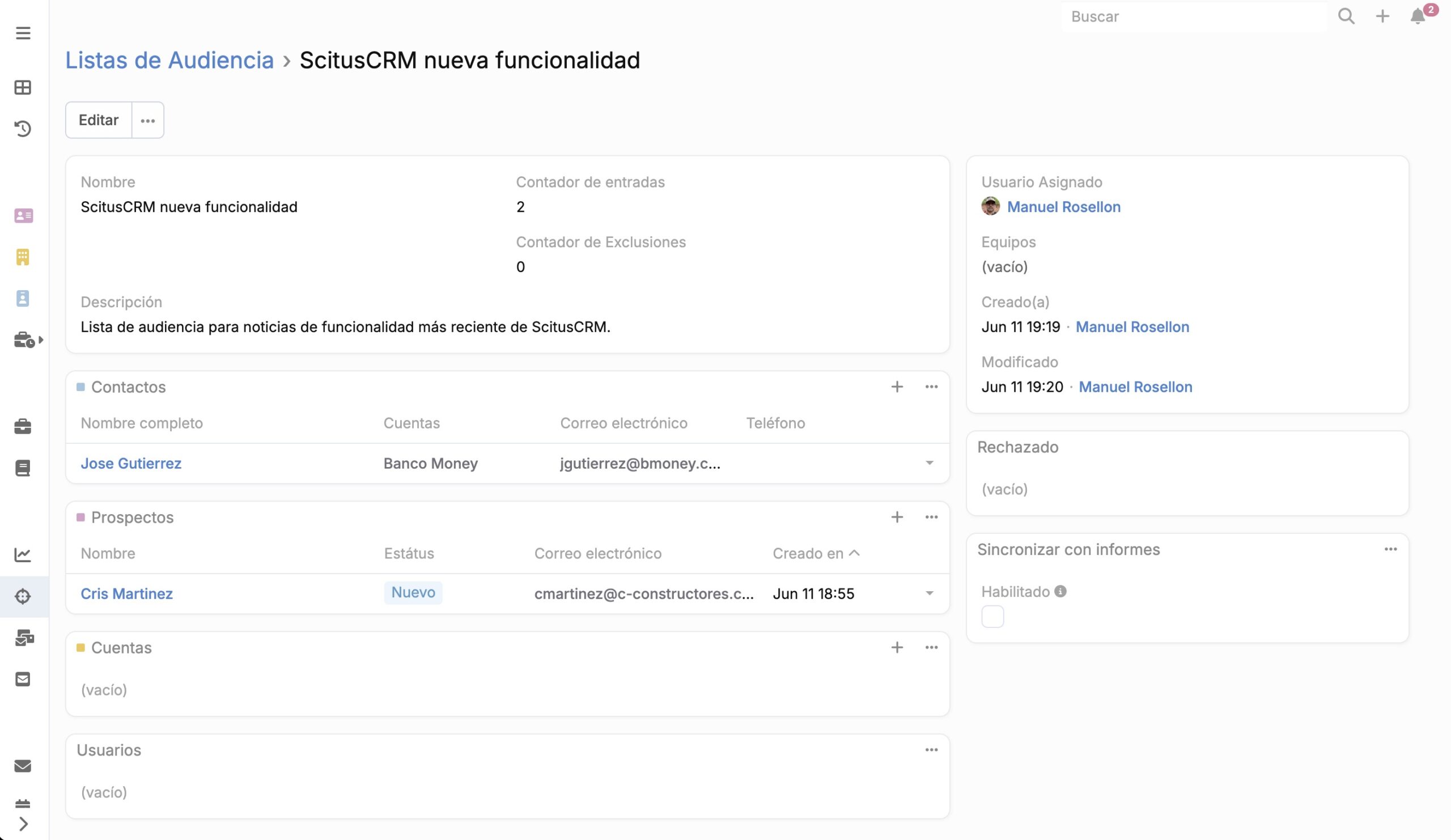Screen dimensions: 1451x840
Task: Open the mass mail envelopes sidebar icon
Action: coord(24,637)
